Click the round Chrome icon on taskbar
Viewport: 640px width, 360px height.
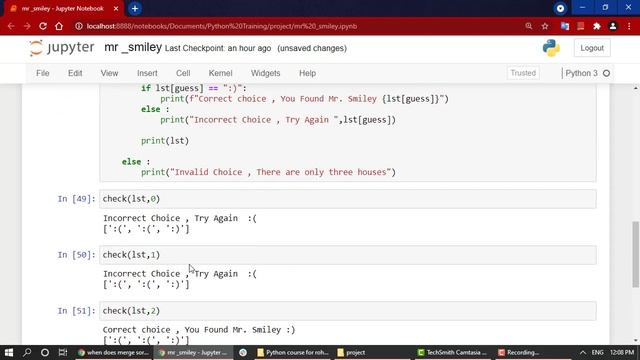pyautogui.click(x=243, y=352)
